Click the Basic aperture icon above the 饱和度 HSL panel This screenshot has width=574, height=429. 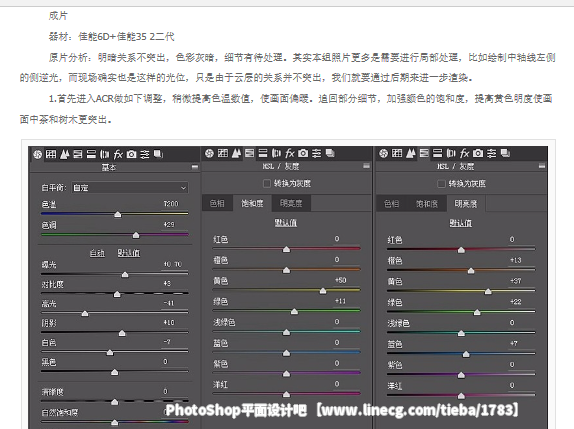pos(209,153)
